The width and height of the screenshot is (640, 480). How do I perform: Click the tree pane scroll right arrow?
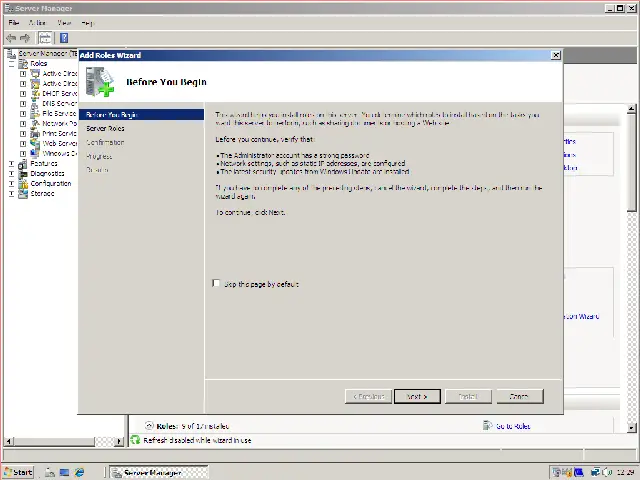(119, 441)
